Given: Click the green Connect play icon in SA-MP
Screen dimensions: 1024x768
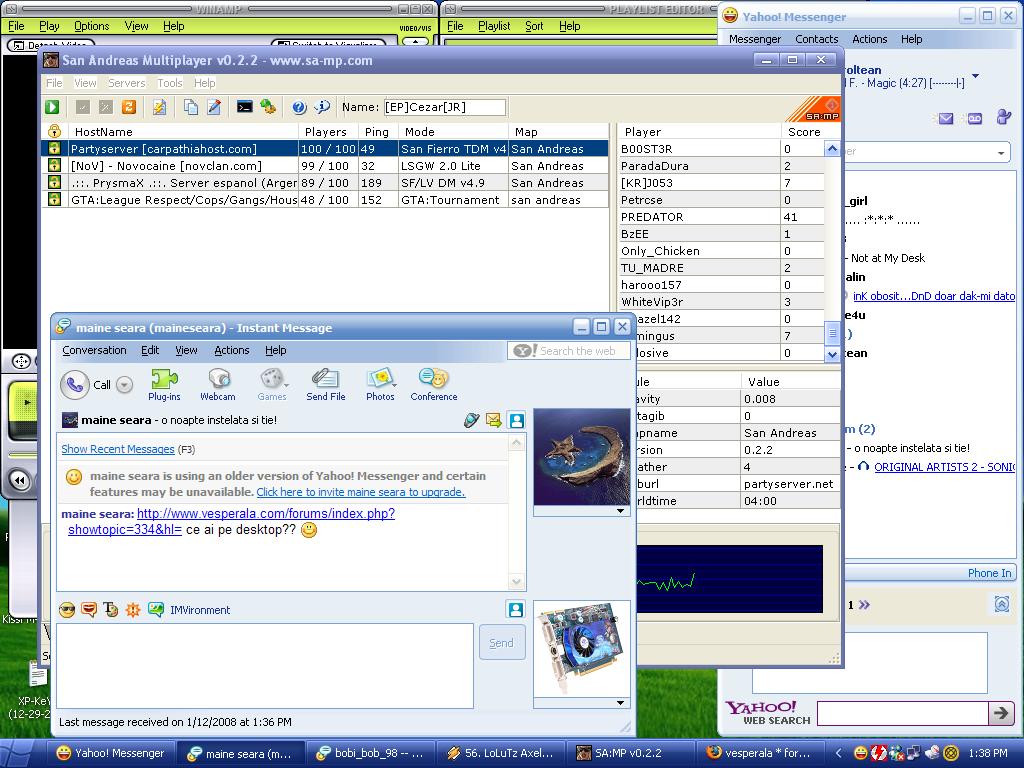Looking at the screenshot, I should pyautogui.click(x=52, y=107).
